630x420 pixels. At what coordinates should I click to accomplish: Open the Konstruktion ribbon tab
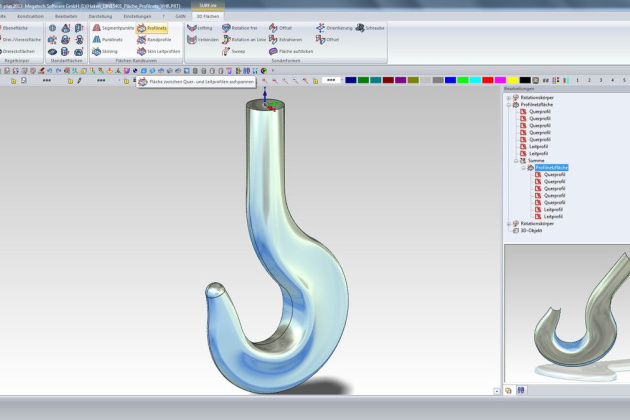coord(30,17)
